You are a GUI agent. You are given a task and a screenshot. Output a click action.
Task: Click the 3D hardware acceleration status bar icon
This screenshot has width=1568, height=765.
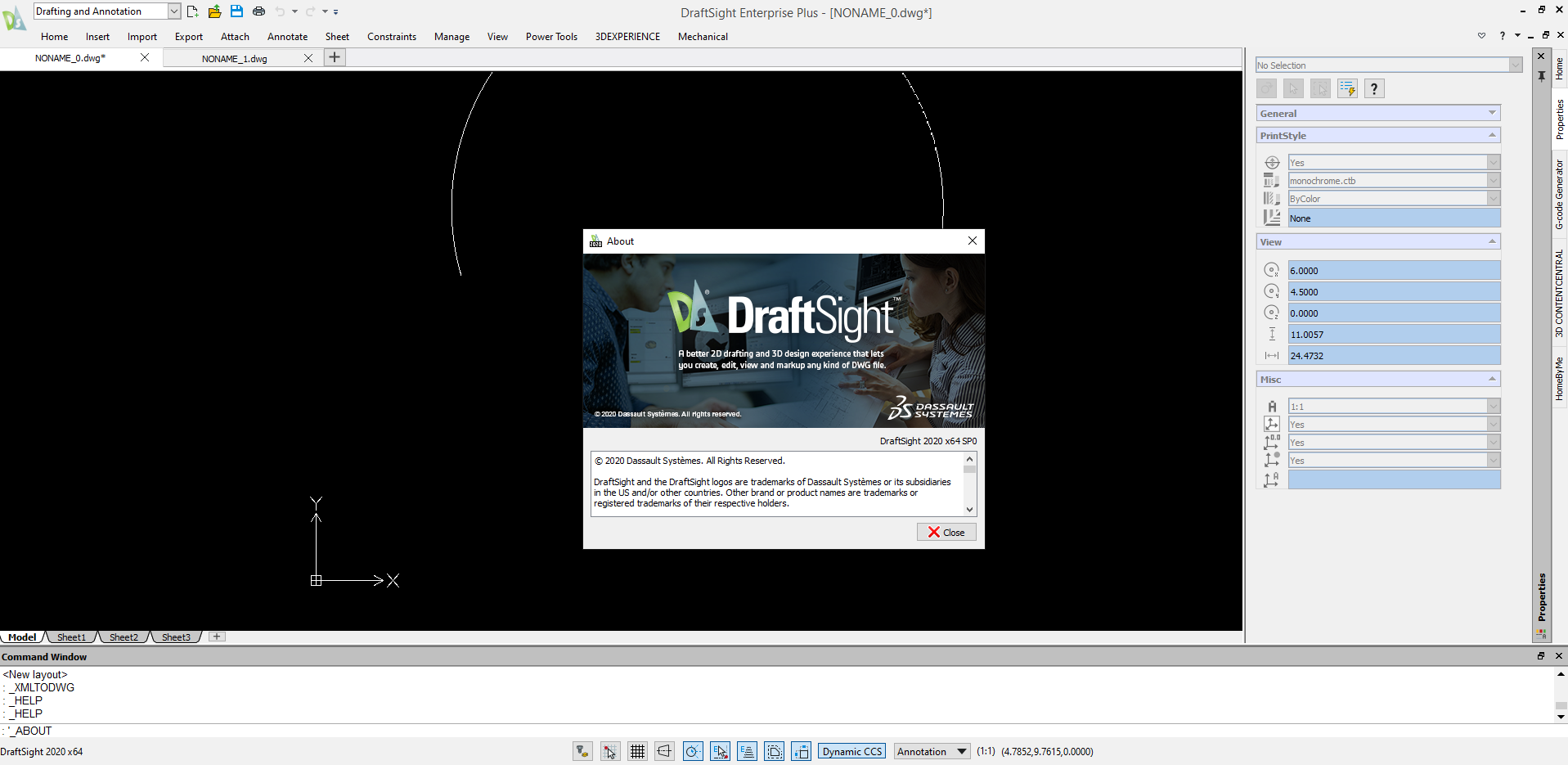pyautogui.click(x=582, y=751)
